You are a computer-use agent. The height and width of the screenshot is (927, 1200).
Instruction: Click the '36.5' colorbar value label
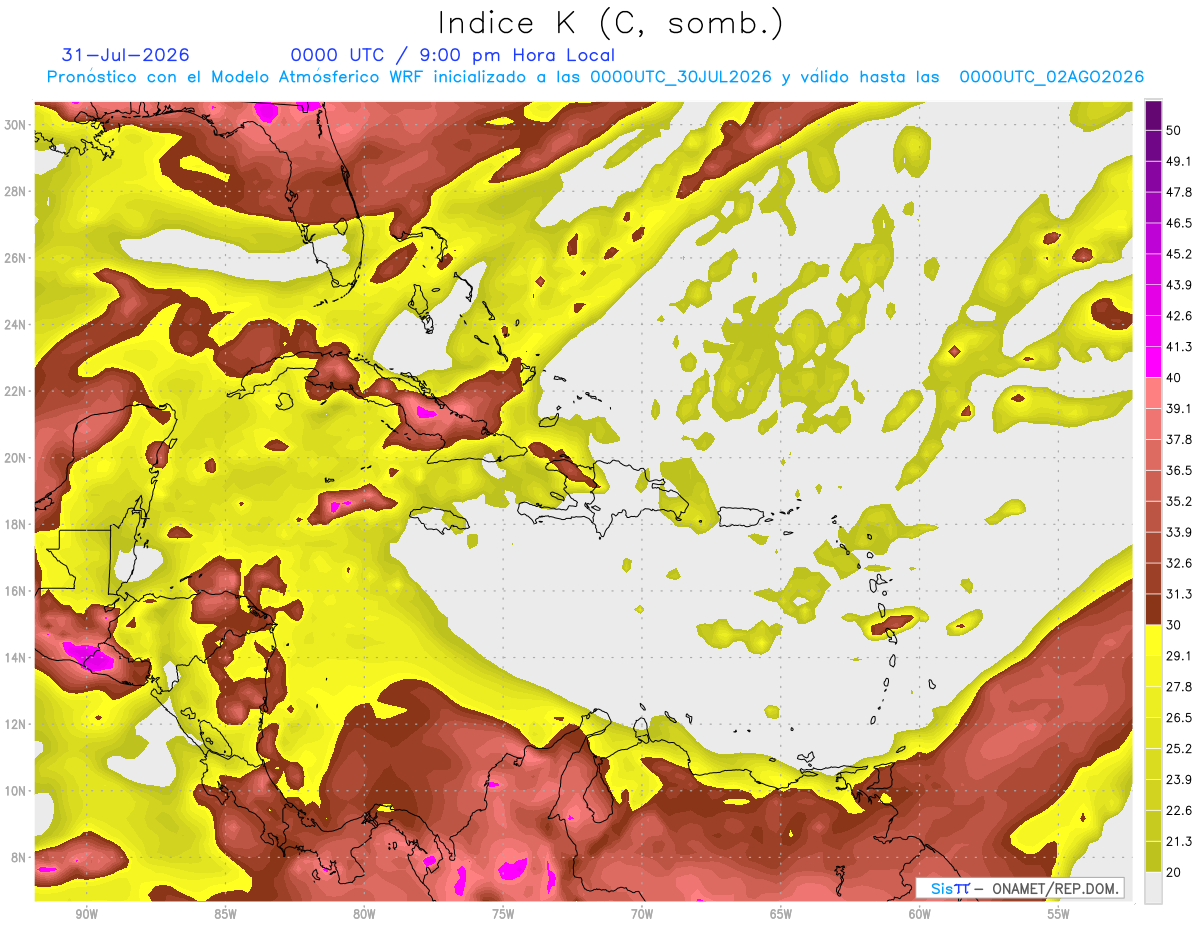[1179, 470]
